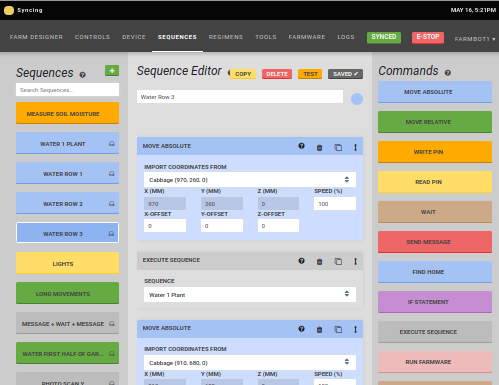The height and width of the screenshot is (385, 499).
Task: Go to the Farm Designer tab
Action: (36, 37)
